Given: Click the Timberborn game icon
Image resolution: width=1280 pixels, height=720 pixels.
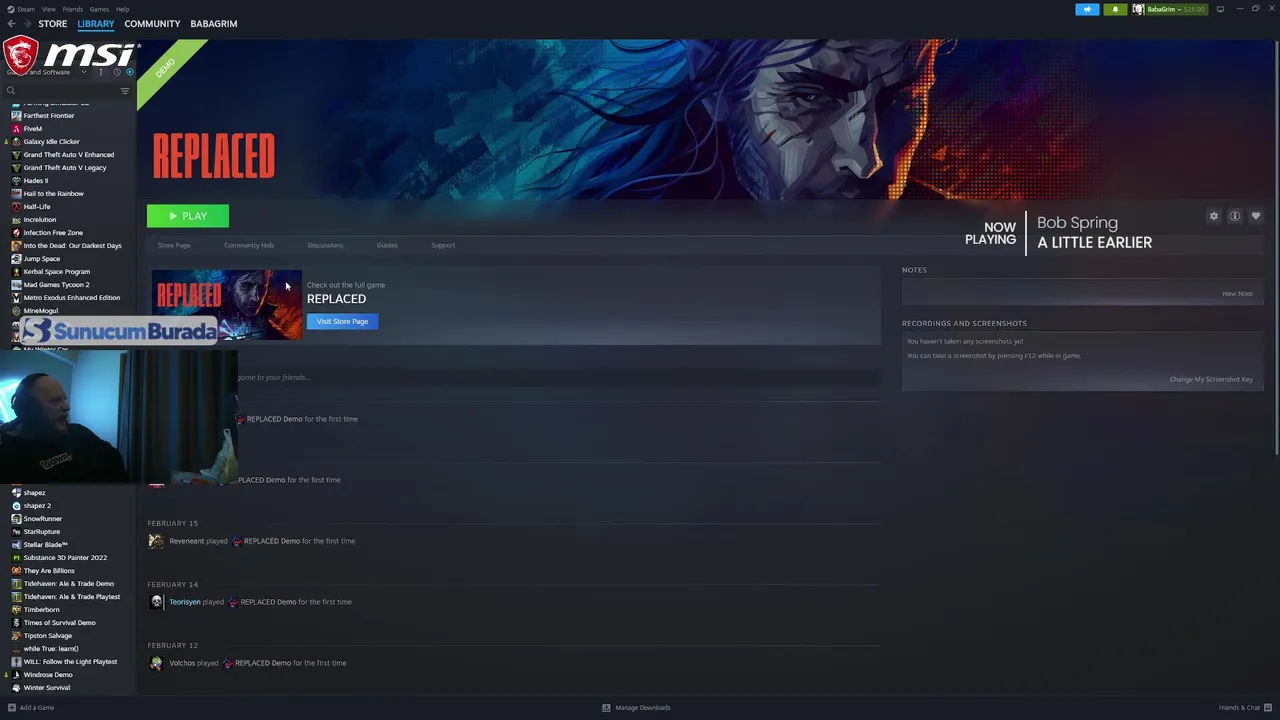Looking at the screenshot, I should (x=16, y=610).
